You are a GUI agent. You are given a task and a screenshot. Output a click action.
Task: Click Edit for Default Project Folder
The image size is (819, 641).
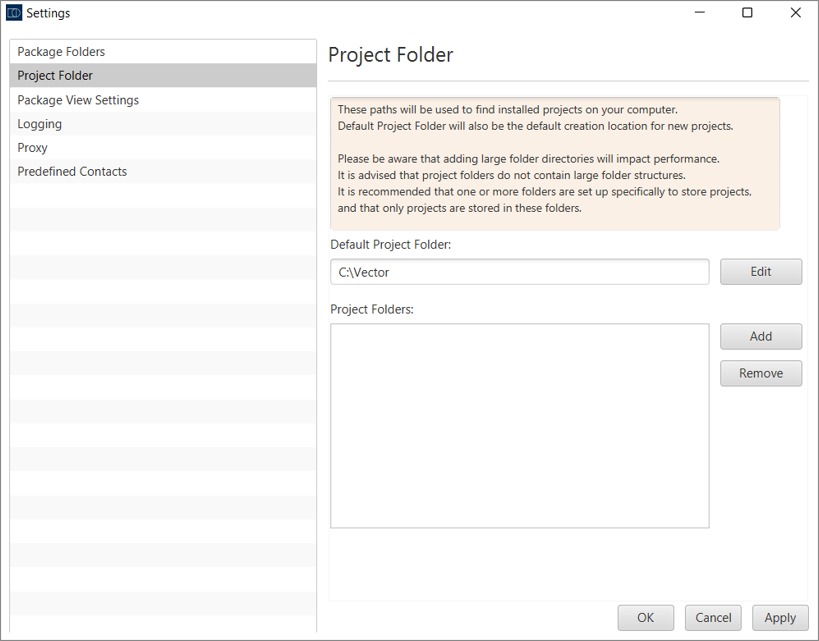click(760, 272)
